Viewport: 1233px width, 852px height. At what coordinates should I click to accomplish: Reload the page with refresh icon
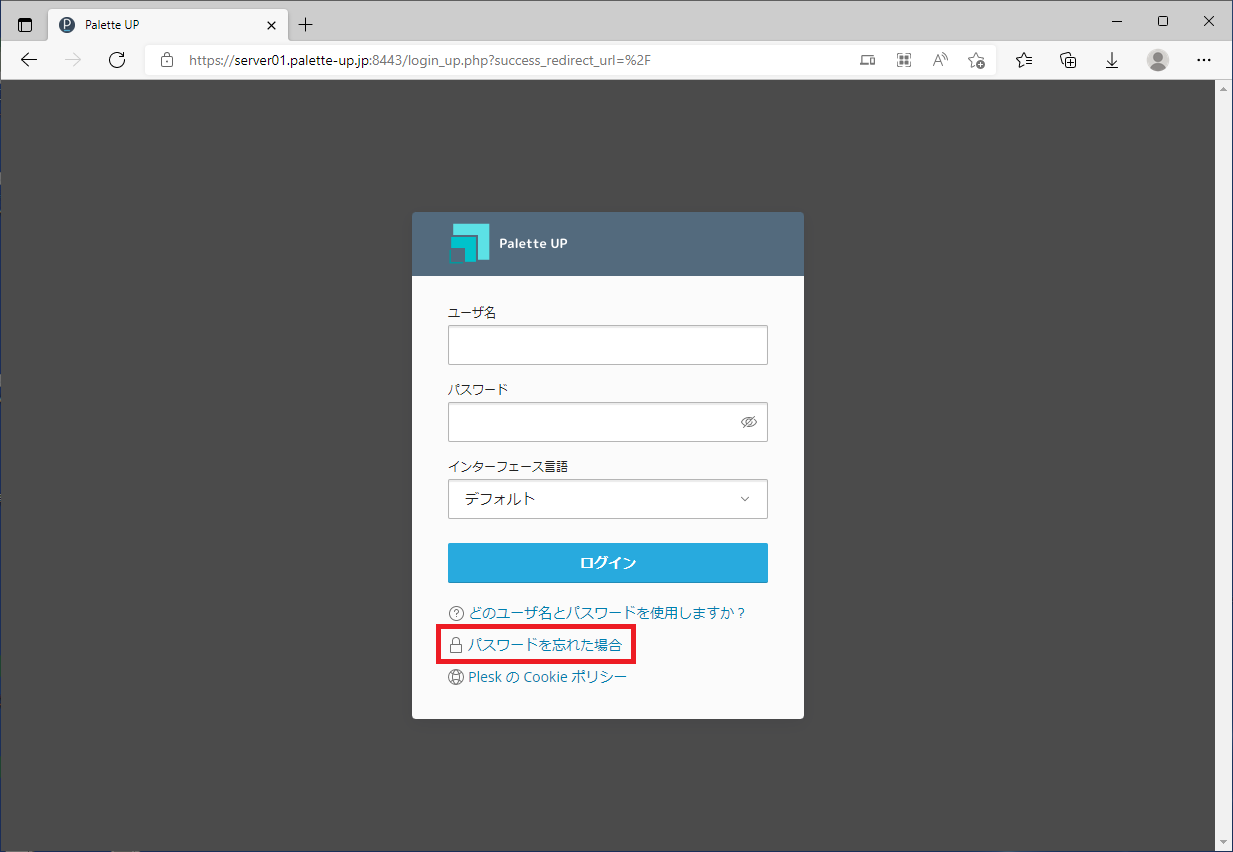tap(117, 60)
